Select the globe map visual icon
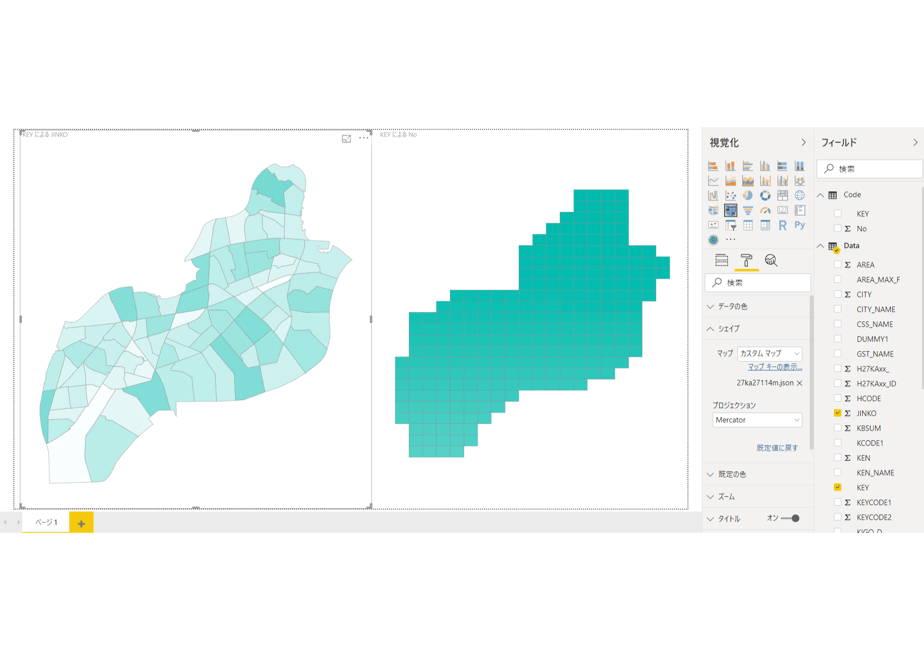The image size is (924, 660). [x=800, y=195]
